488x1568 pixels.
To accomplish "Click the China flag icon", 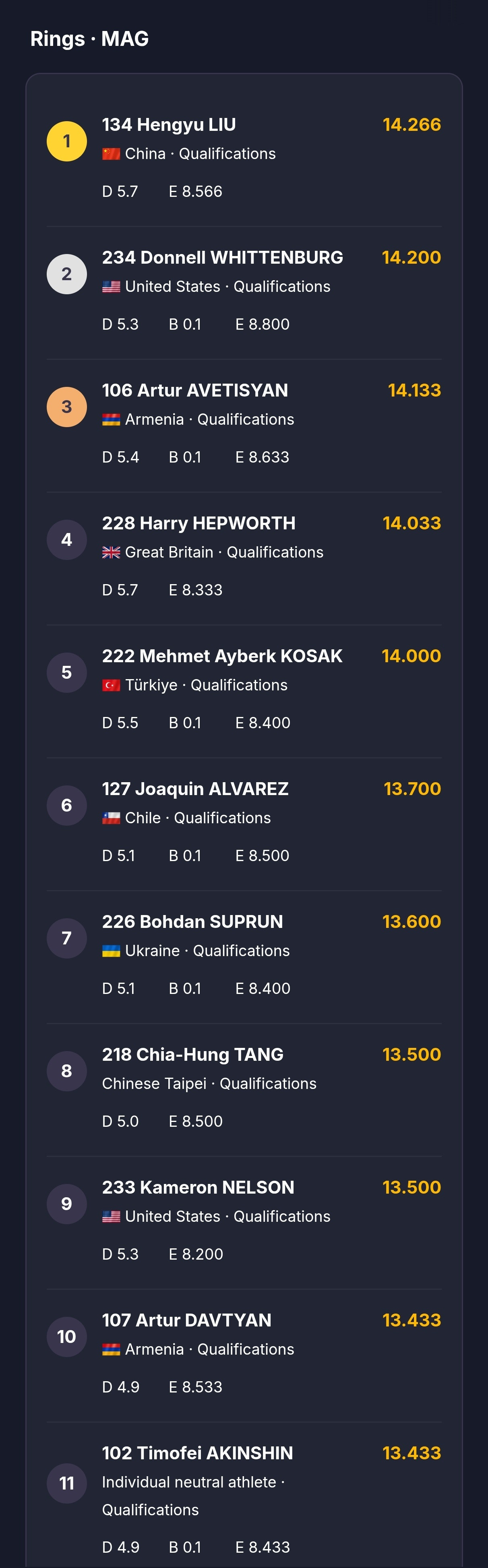I will point(111,154).
